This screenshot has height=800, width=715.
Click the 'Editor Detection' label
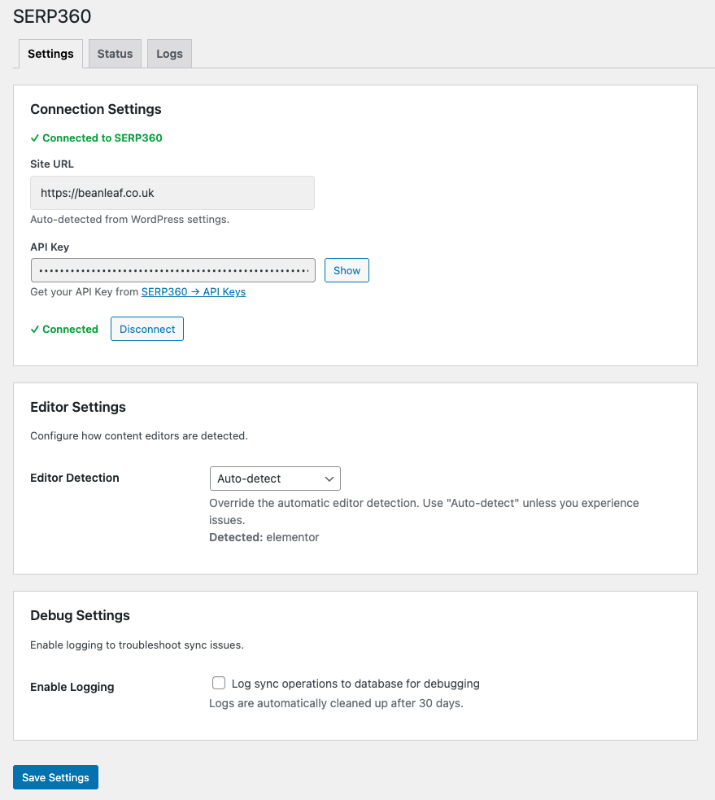pos(75,478)
